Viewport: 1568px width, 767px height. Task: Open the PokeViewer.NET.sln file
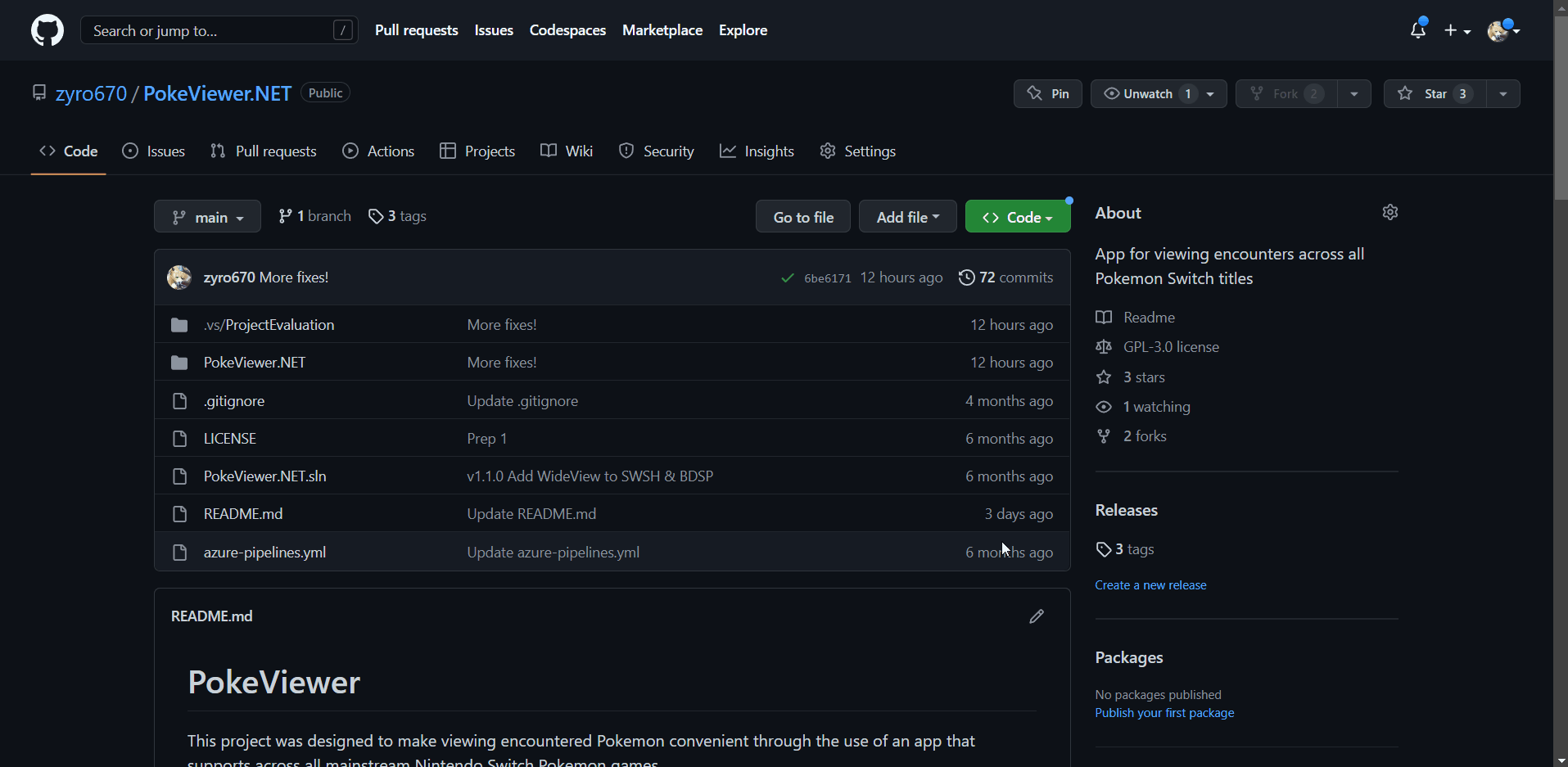coord(265,476)
